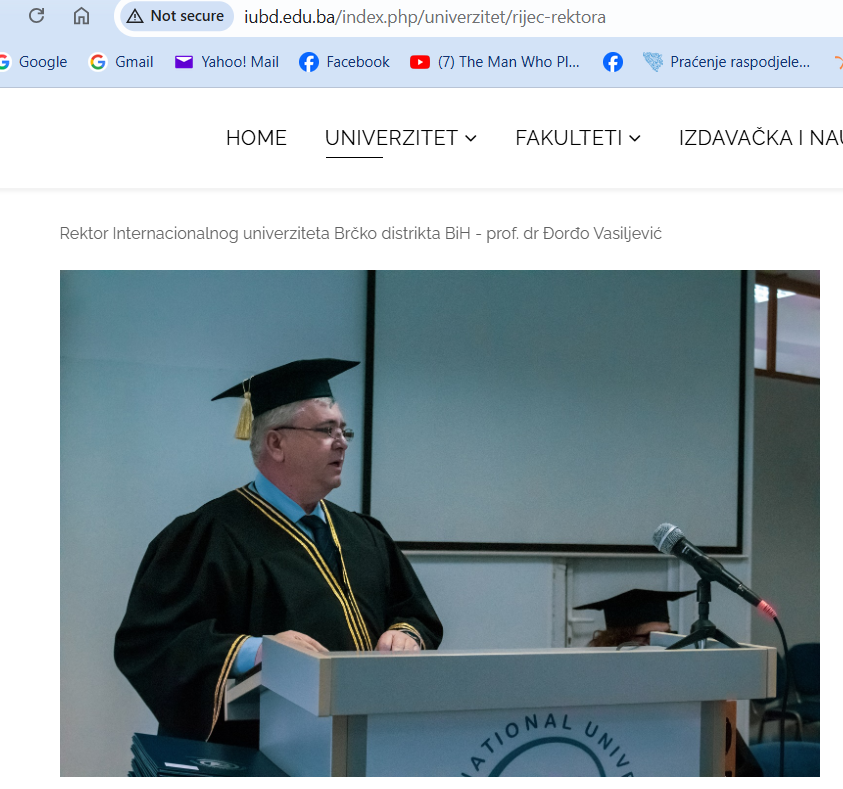Expand the chevron next to UNIVERZITET
This screenshot has width=843, height=789.
(x=471, y=139)
